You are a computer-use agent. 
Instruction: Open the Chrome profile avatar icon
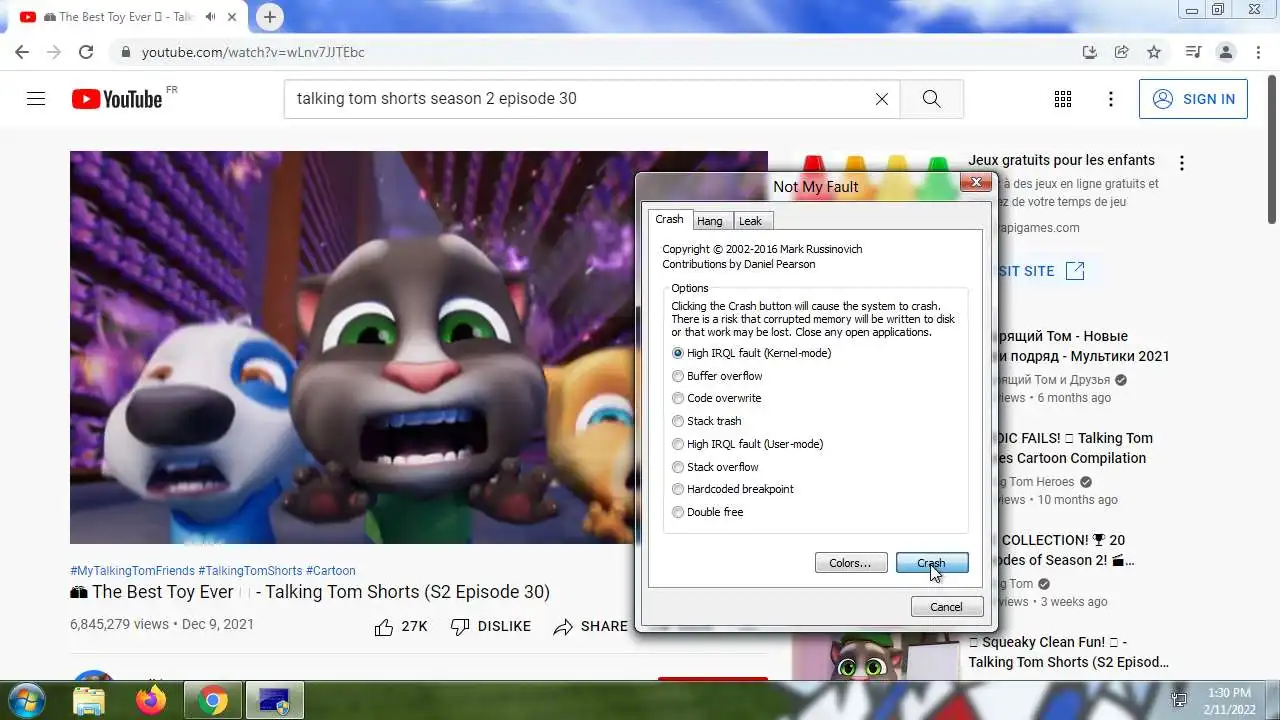1225,52
